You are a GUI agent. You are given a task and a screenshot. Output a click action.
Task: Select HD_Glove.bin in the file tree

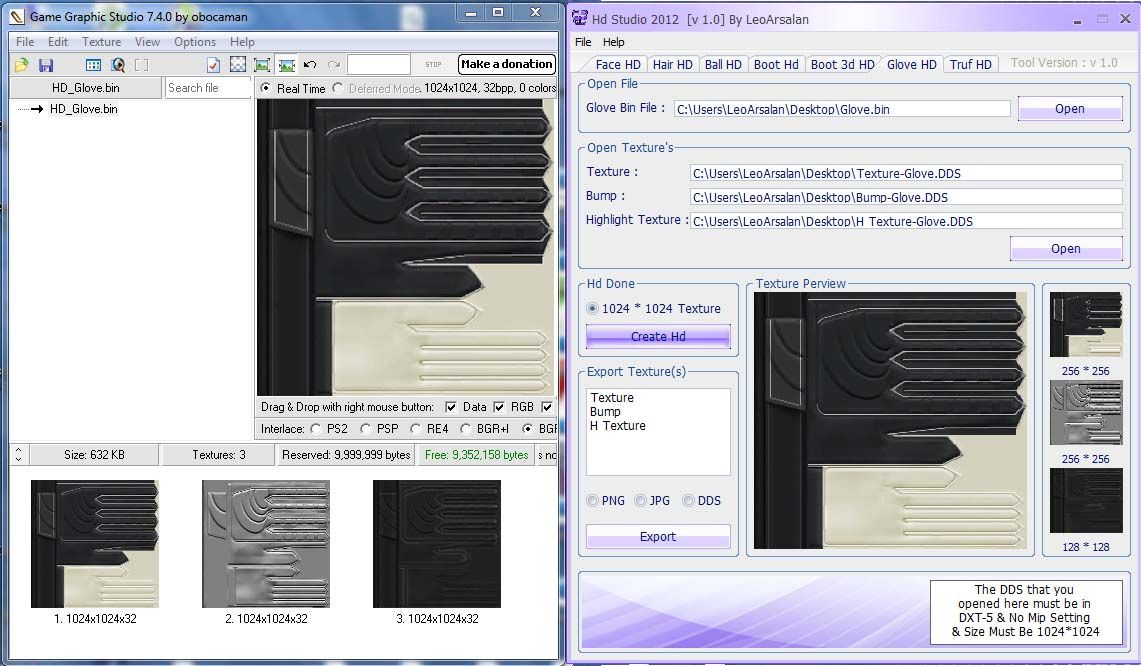pos(83,109)
